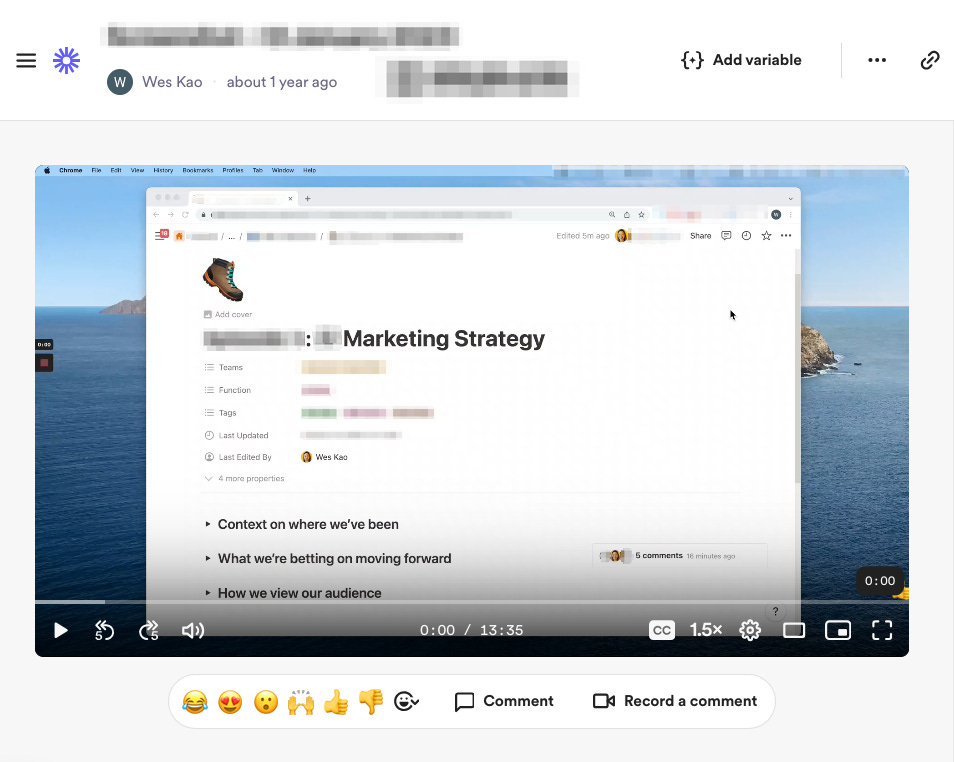Click the Last Edited By property label
This screenshot has width=954, height=762.
[x=245, y=457]
